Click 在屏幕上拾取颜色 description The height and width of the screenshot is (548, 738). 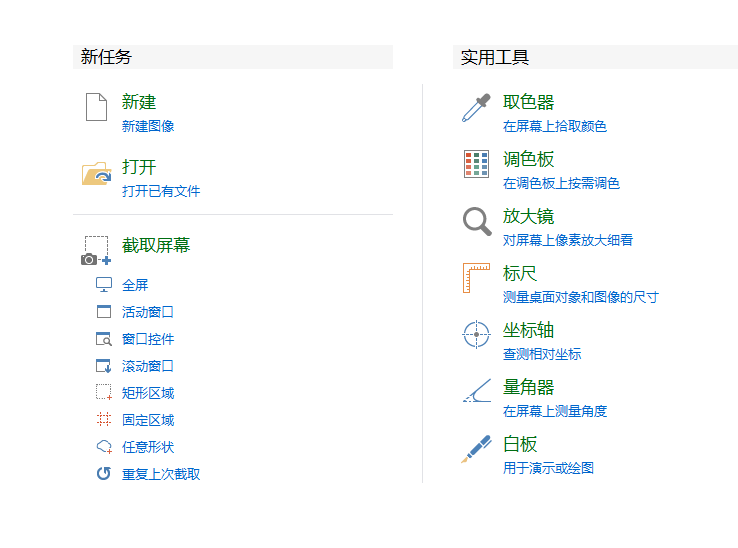click(555, 126)
